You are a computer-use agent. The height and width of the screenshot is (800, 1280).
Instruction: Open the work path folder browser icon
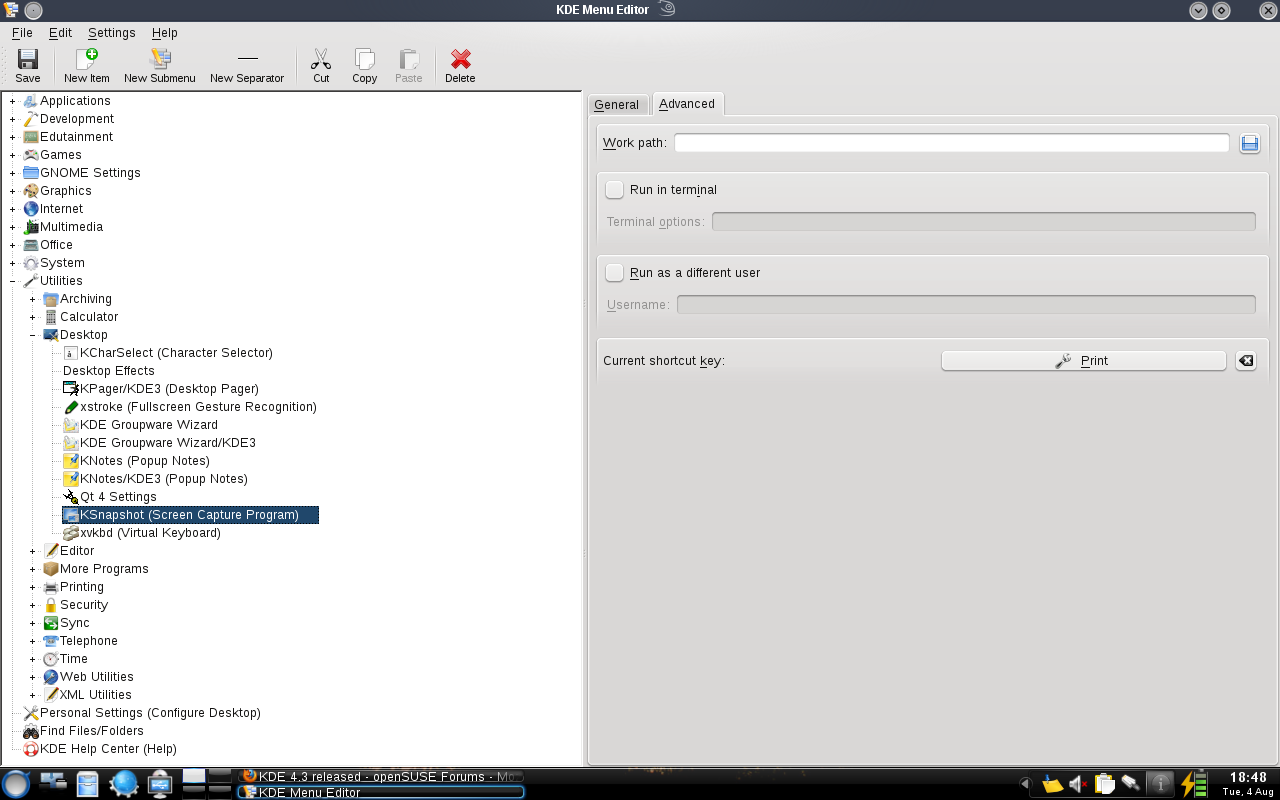[1249, 143]
